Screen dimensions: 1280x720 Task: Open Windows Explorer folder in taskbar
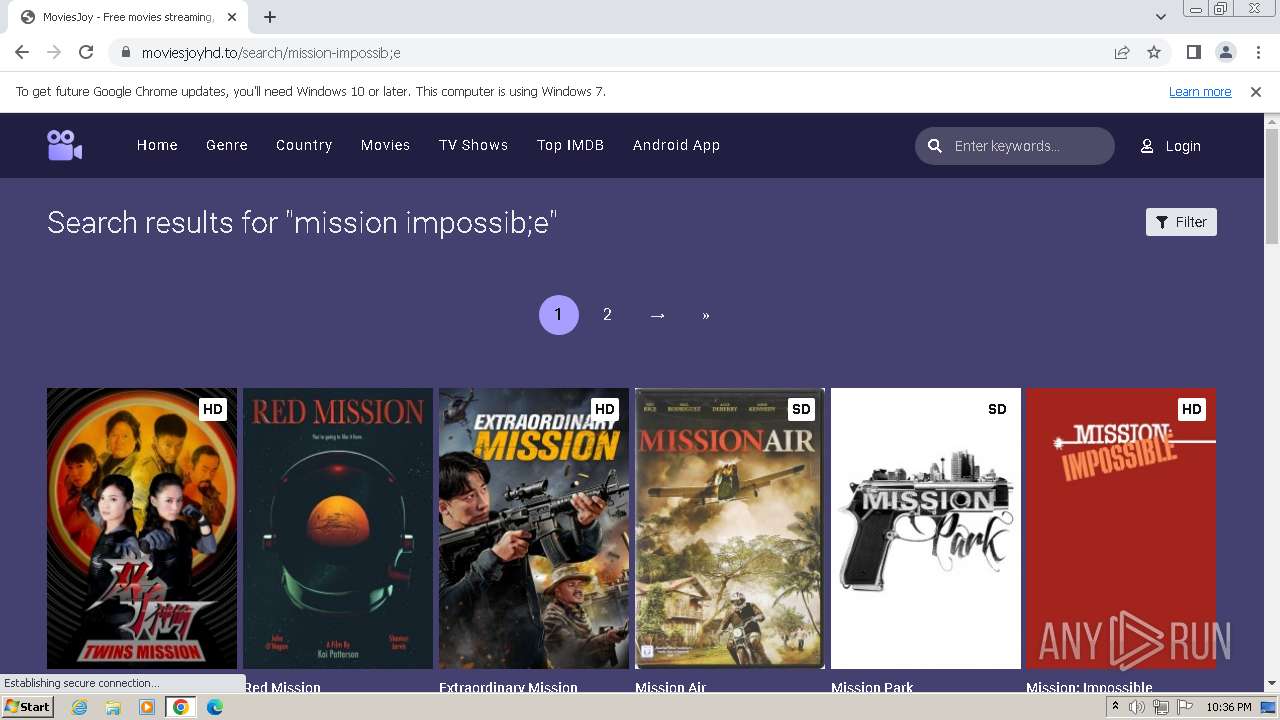[113, 707]
